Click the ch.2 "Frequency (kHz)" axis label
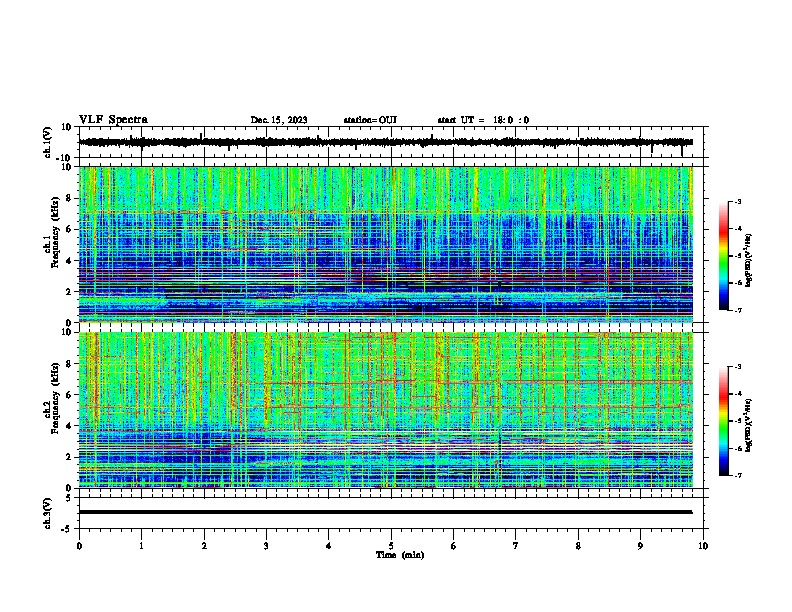Screen dimensions: 792x612 pos(55,398)
